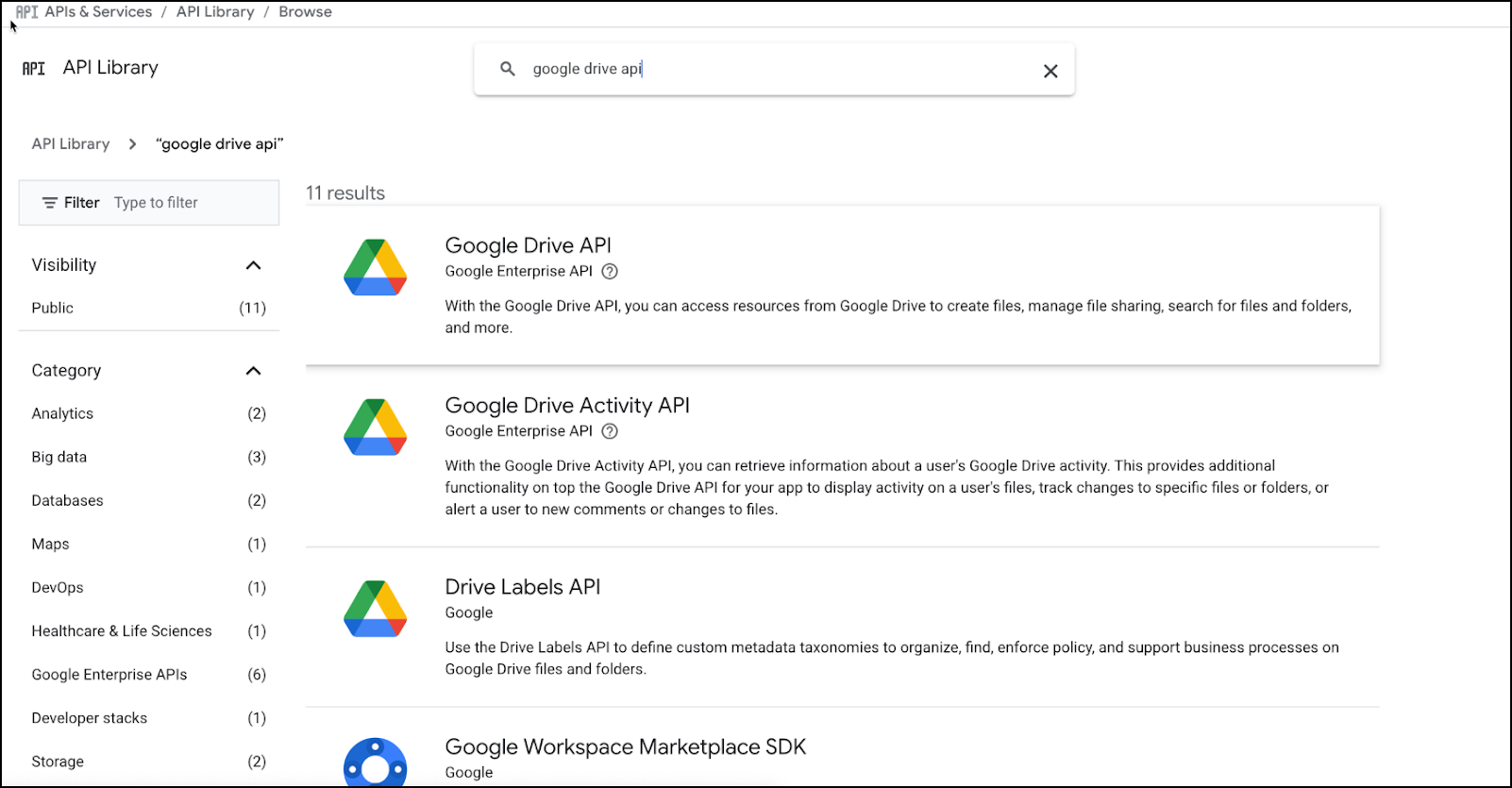
Task: Click the search magnifier icon
Action: pyautogui.click(x=508, y=69)
